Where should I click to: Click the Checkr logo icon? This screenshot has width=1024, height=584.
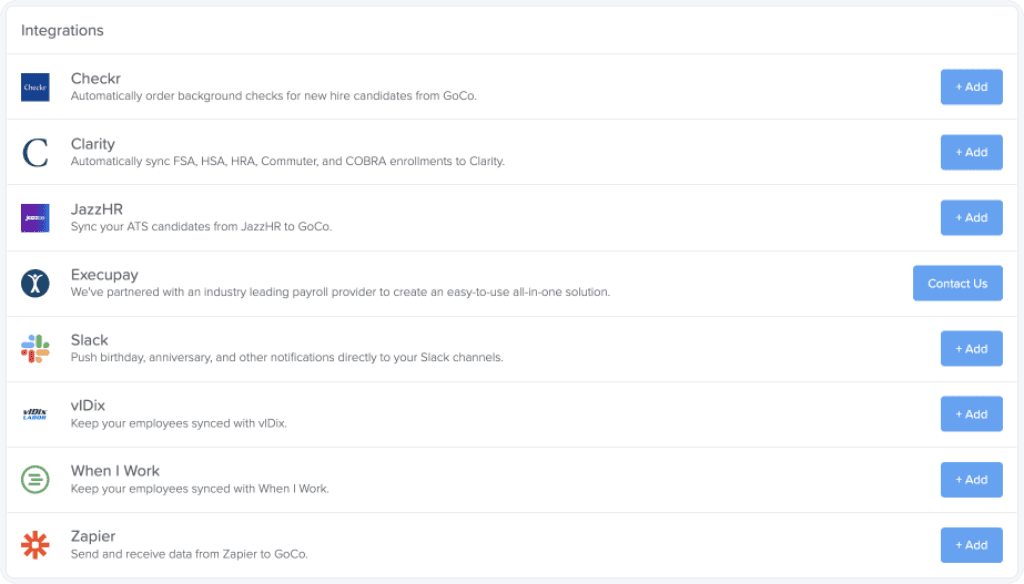tap(35, 87)
